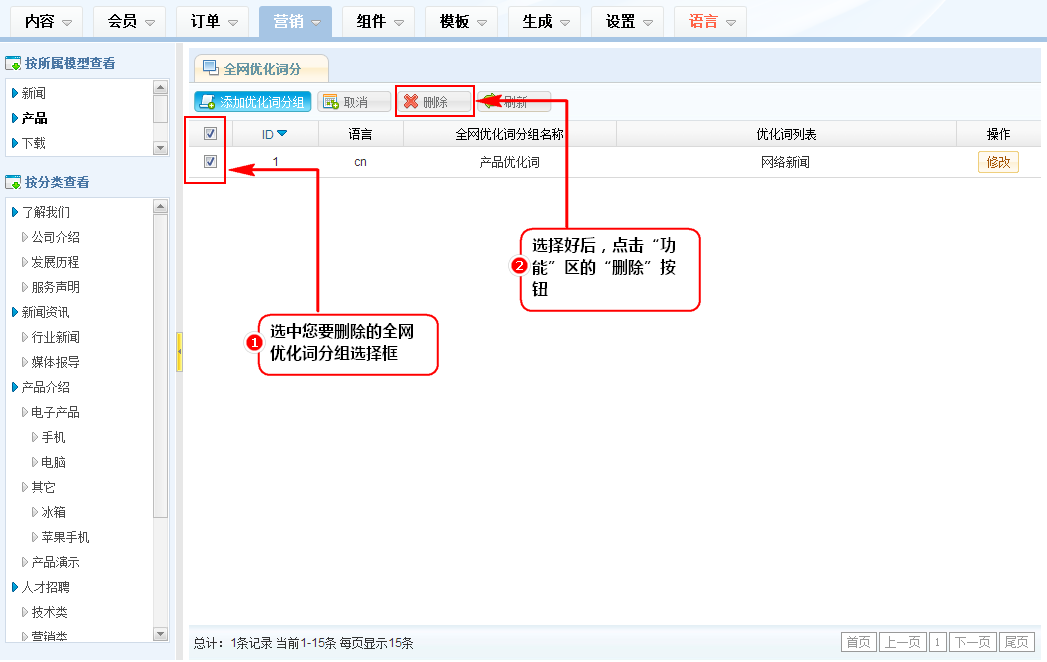The width and height of the screenshot is (1047, 662).
Task: Click the red X delete icon
Action: pos(410,102)
